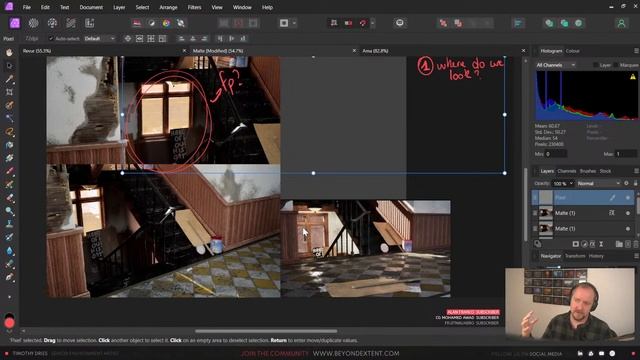Open the account profile icon
This screenshot has width=640, height=360.
pos(621,23)
